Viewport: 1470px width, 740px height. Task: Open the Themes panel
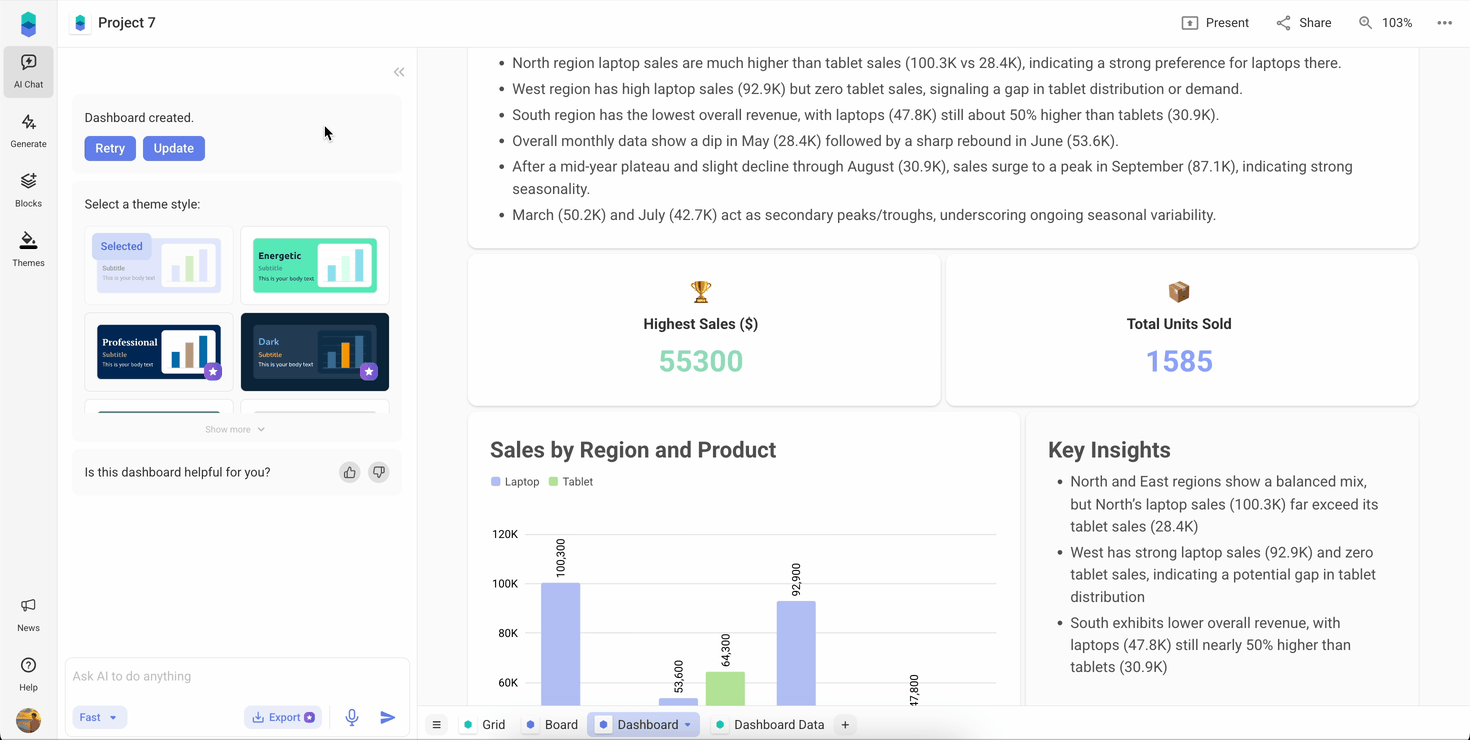[x=28, y=247]
